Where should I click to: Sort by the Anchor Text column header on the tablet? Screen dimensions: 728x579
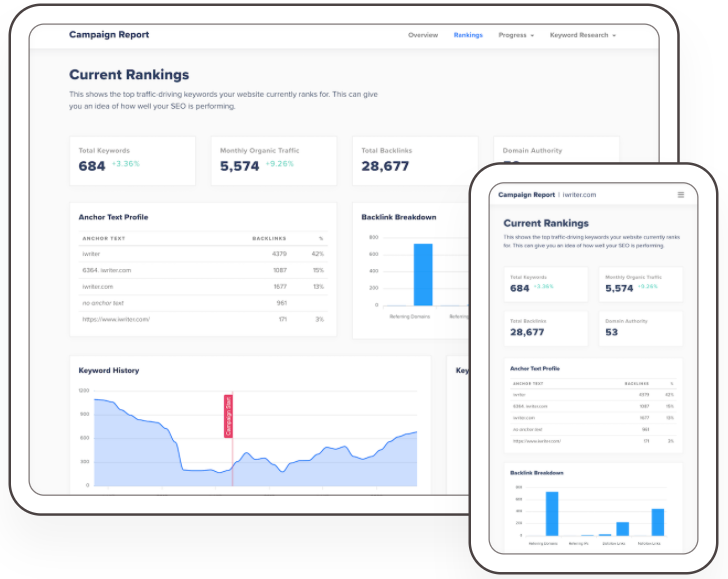click(x=104, y=238)
